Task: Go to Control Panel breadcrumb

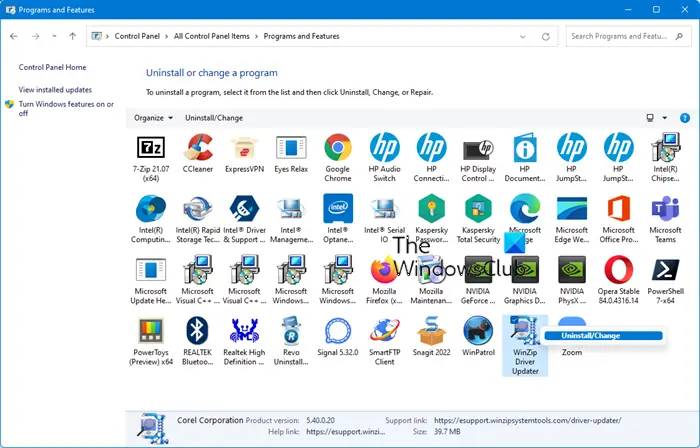Action: pyautogui.click(x=137, y=37)
